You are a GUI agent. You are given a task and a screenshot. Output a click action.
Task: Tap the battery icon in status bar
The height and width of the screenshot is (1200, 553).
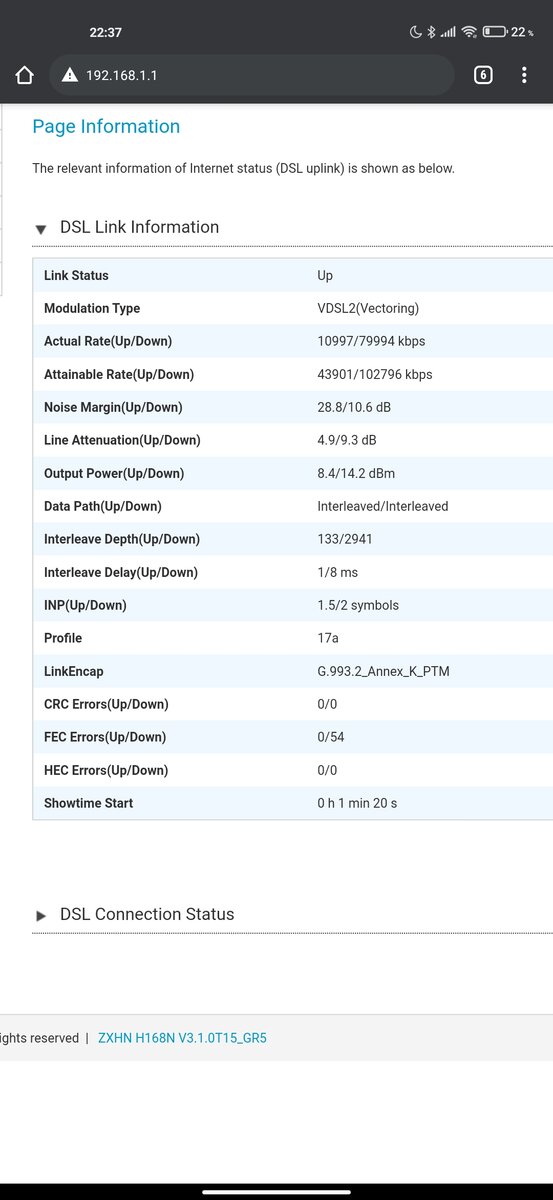pos(494,32)
